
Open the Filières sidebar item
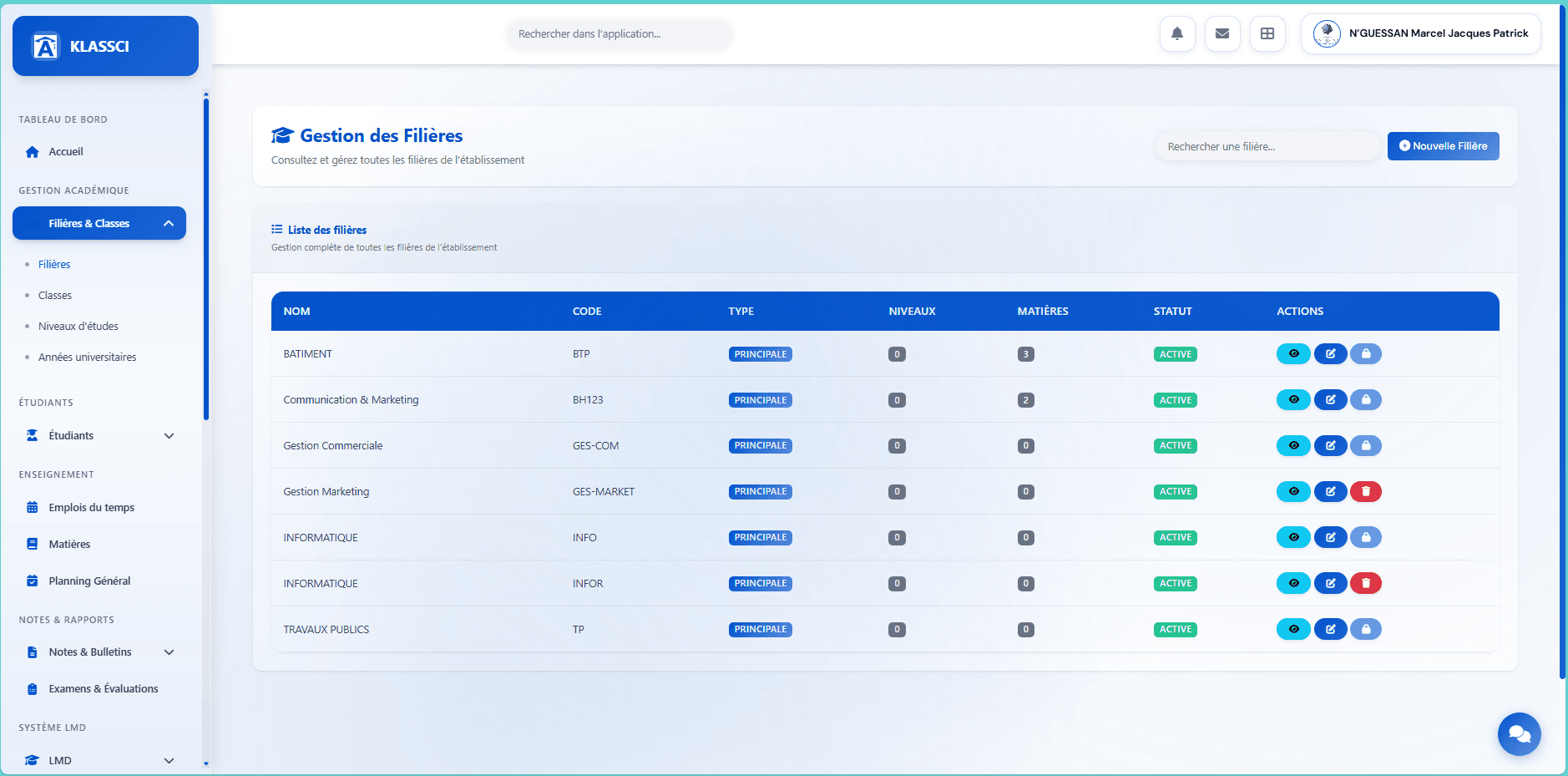pos(53,264)
